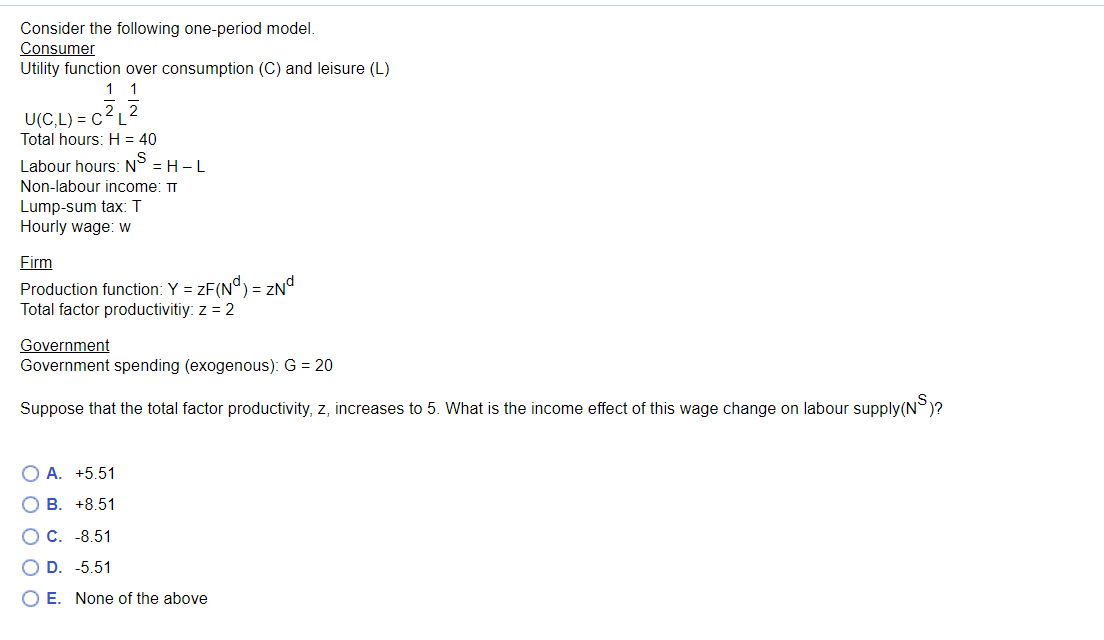The height and width of the screenshot is (640, 1104).
Task: Select radio button for option B
Action: coord(31,504)
